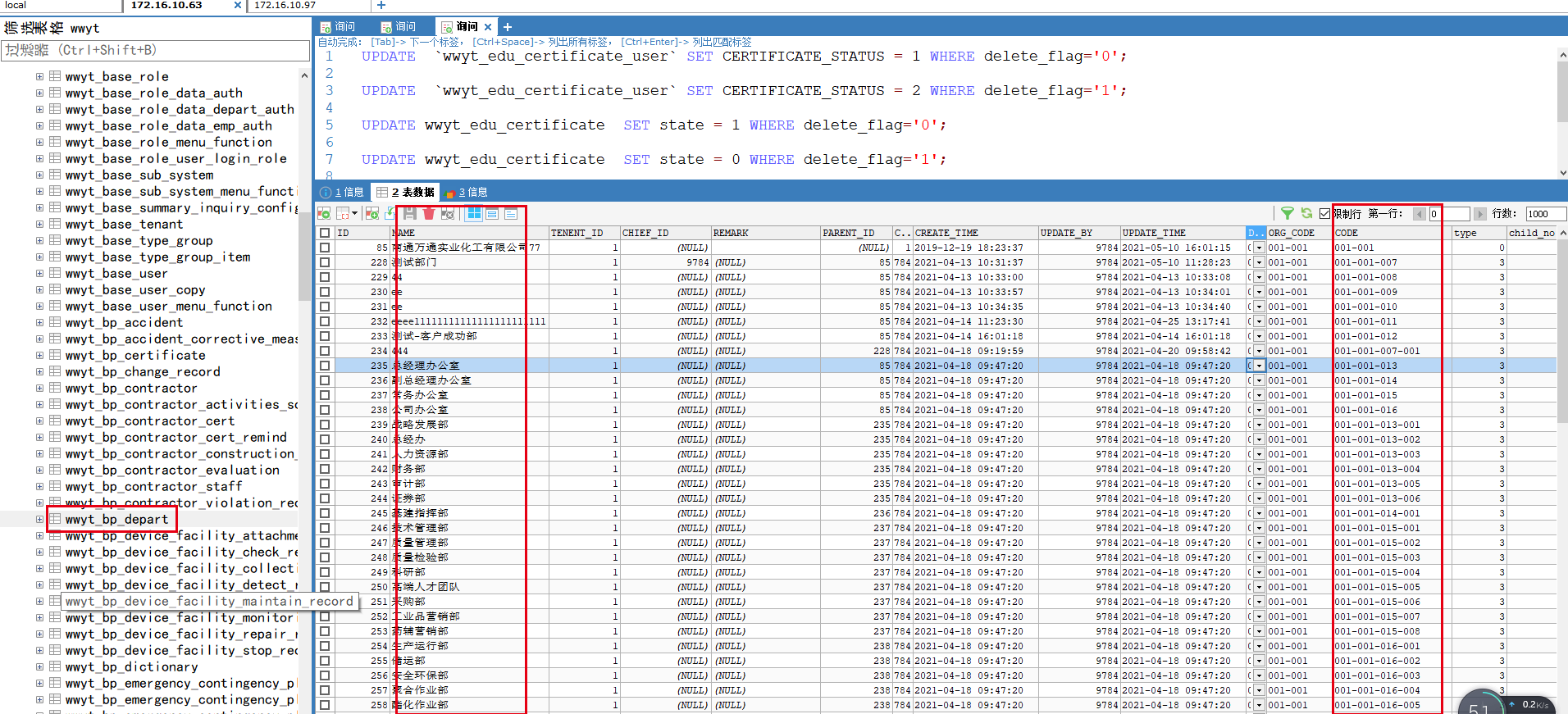This screenshot has height=714, width=1568.
Task: Click the duplicate row icon in toolbar
Action: [x=390, y=213]
